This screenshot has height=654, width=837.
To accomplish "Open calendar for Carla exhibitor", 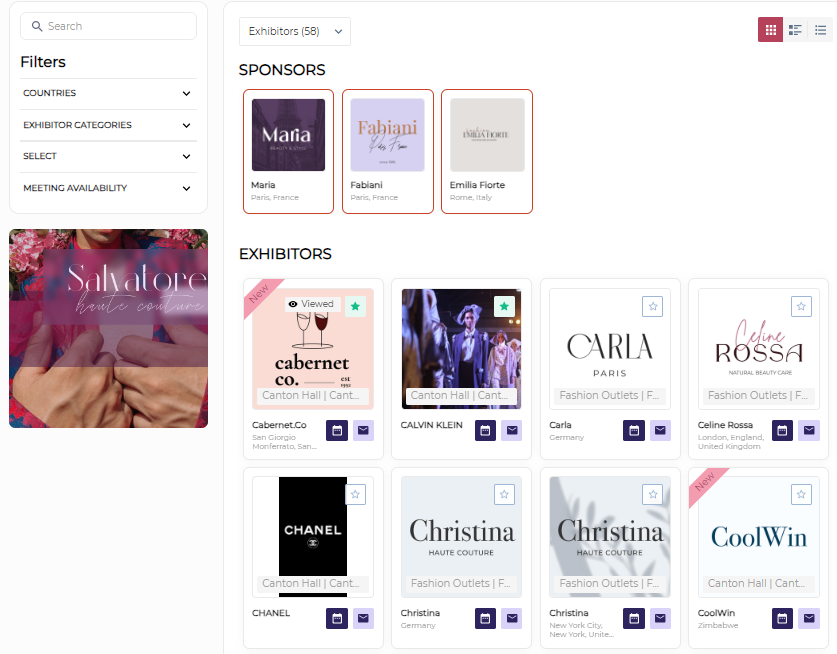I will point(634,430).
